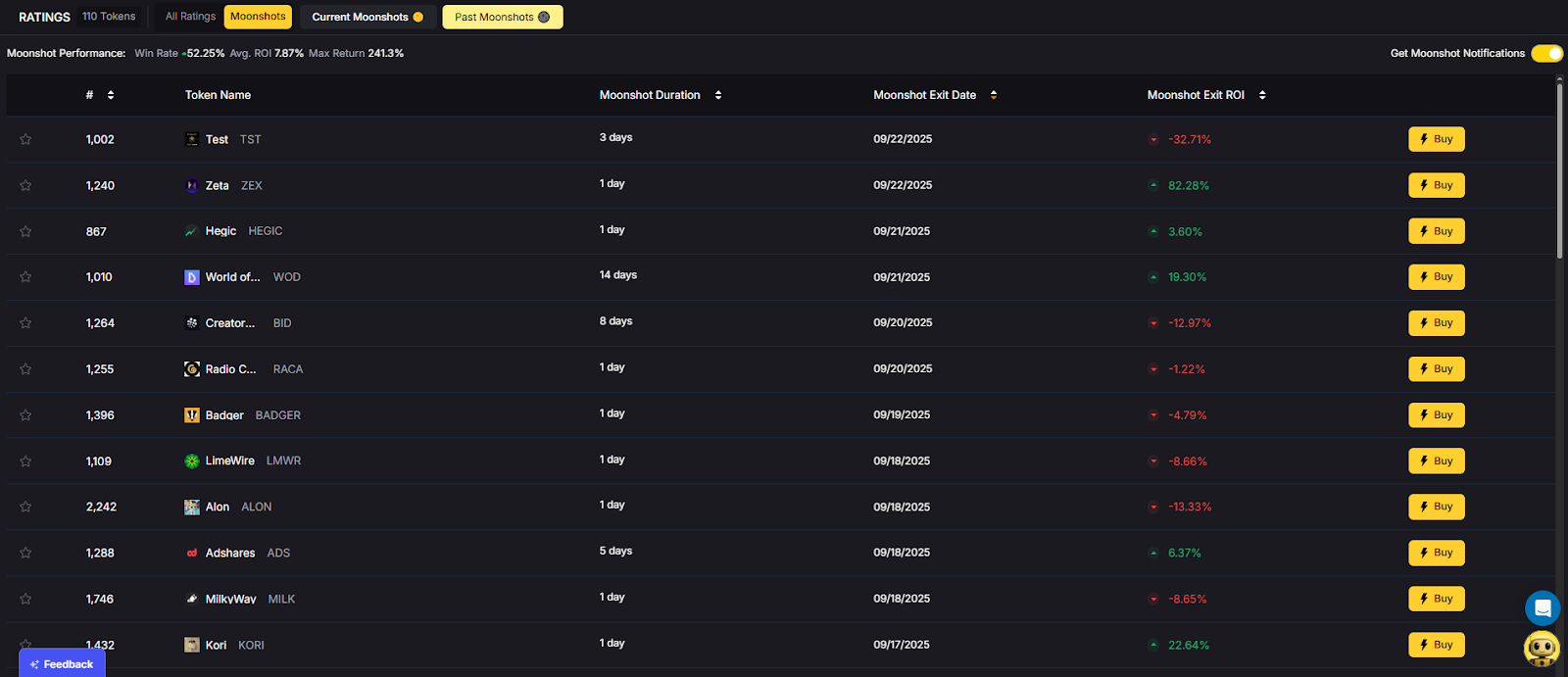Click the Radio C... RACA logo
This screenshot has height=677, width=1568.
pos(192,369)
